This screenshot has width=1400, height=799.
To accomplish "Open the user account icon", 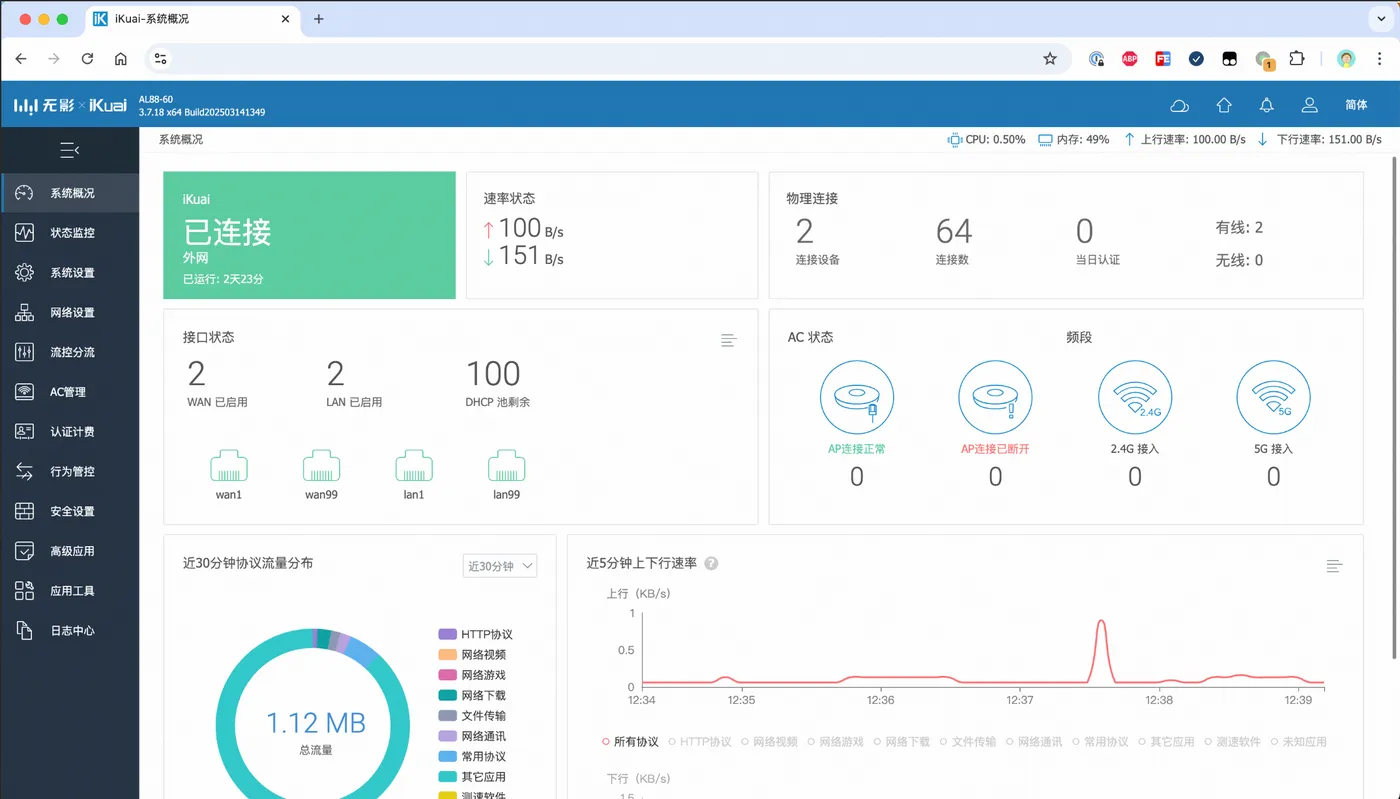I will (1309, 105).
